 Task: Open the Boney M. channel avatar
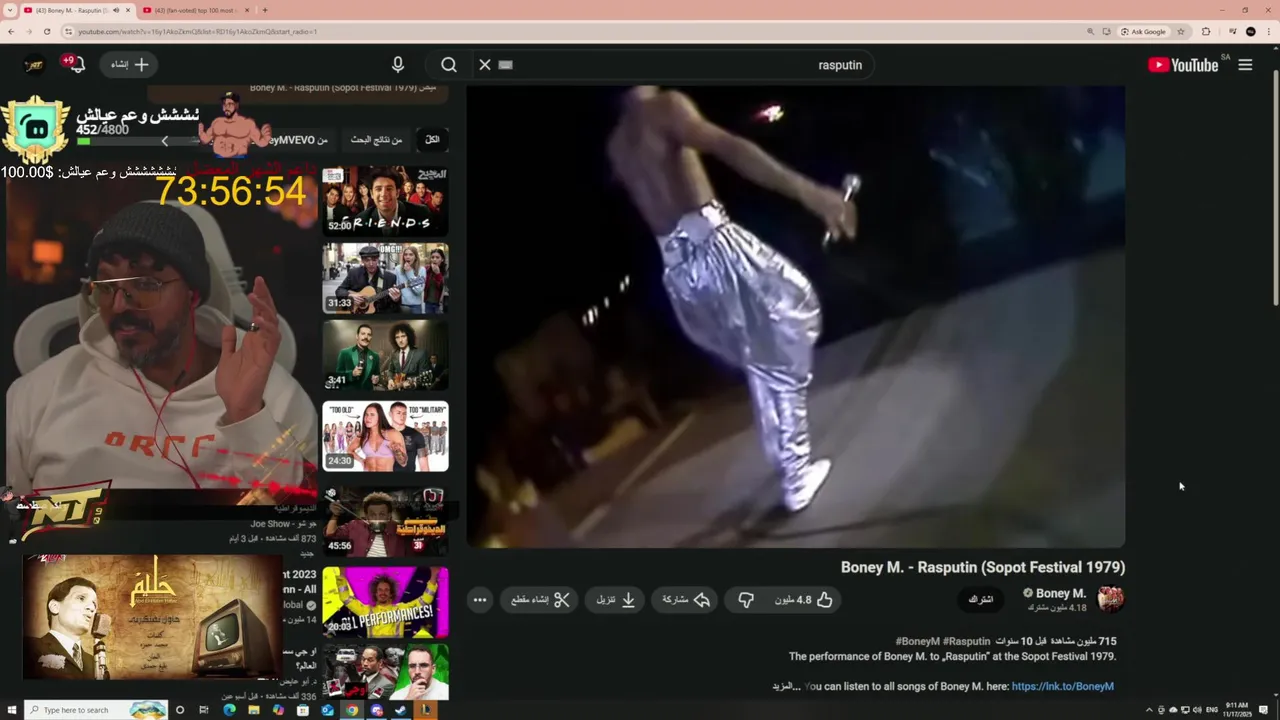[1111, 599]
